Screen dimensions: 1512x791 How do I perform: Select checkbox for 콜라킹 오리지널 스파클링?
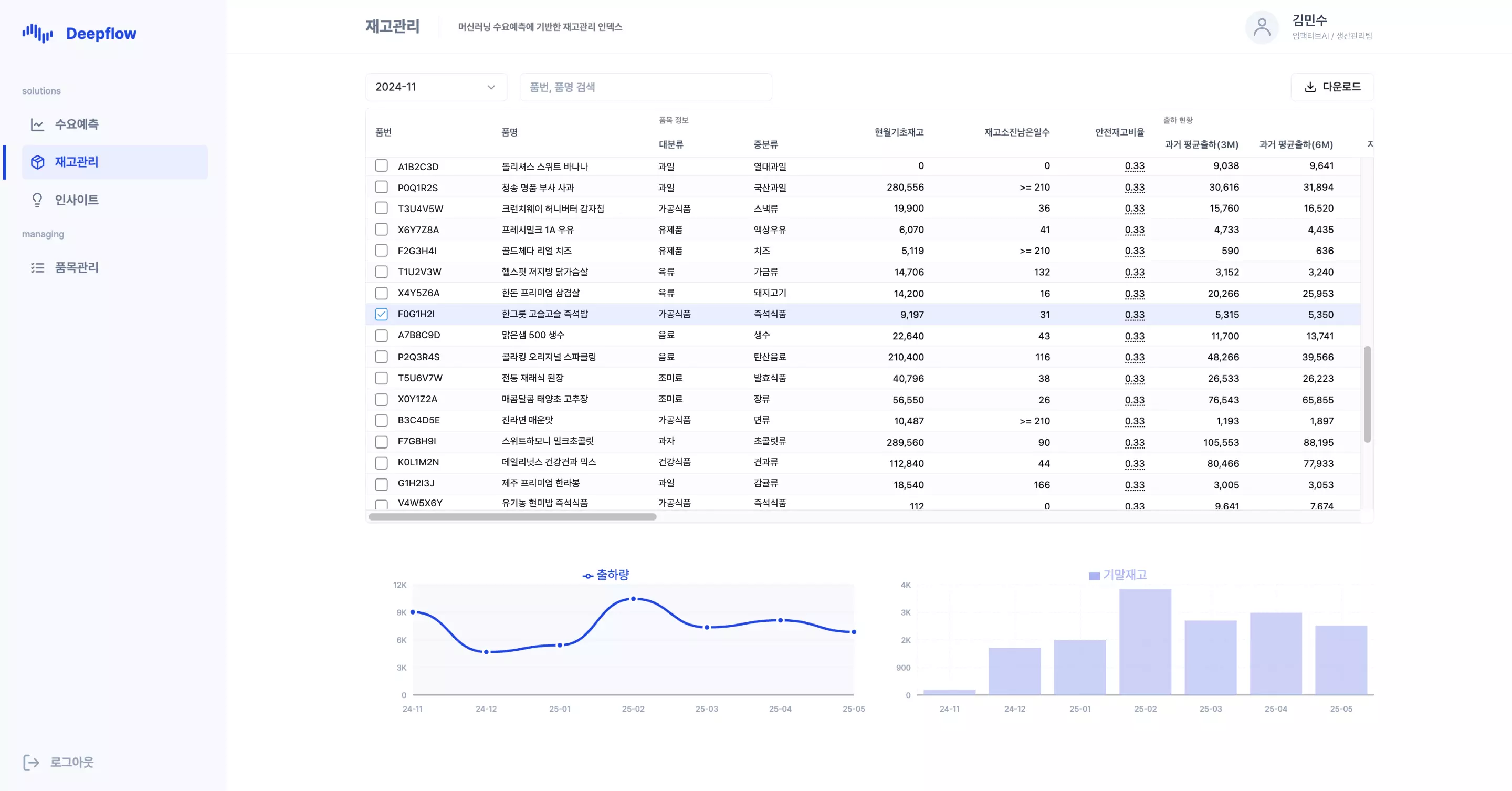(x=382, y=357)
